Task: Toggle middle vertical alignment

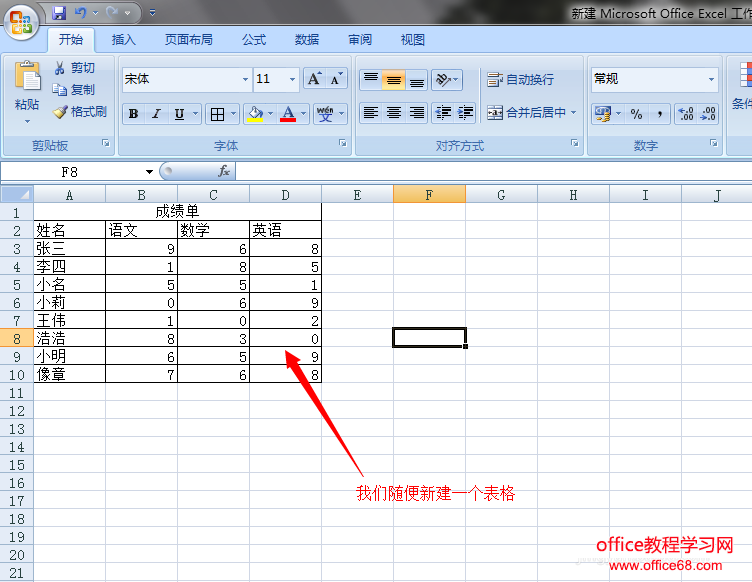Action: coord(394,80)
